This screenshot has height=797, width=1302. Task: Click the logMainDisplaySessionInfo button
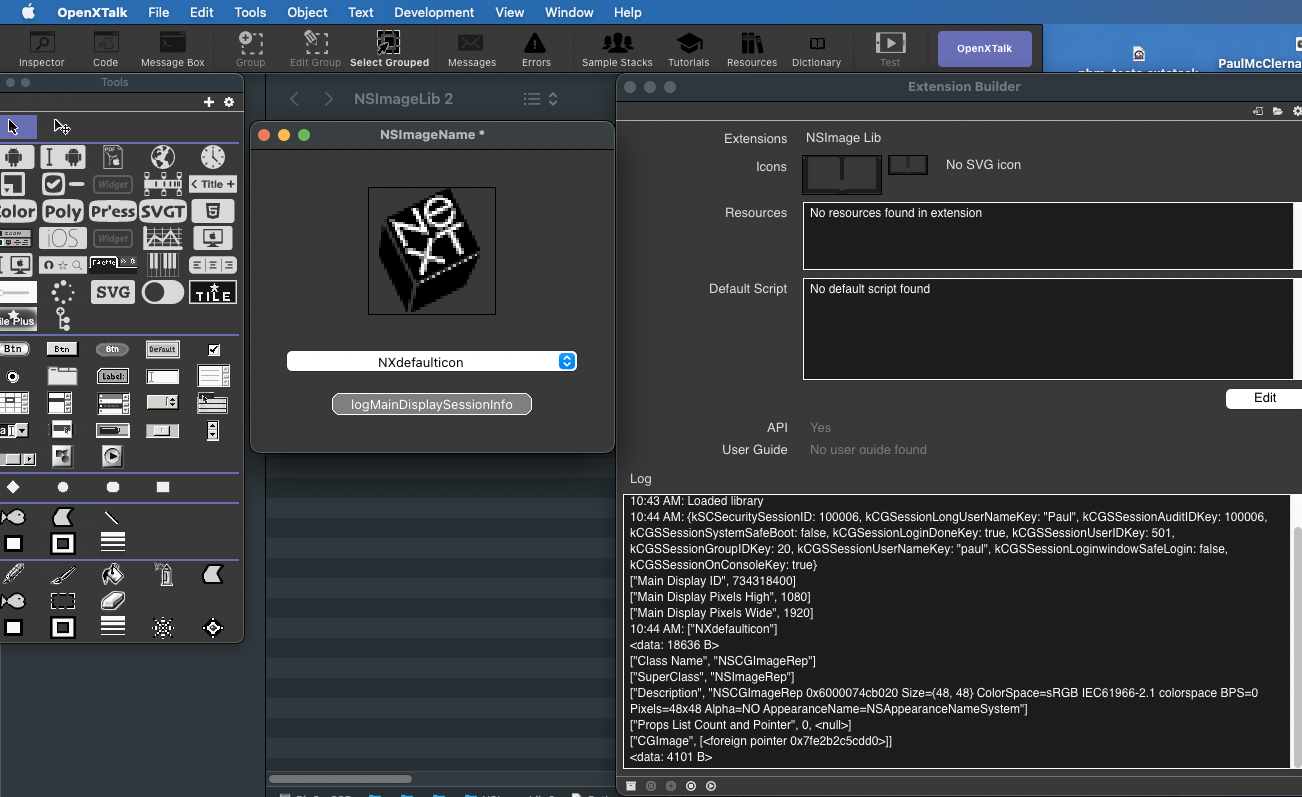[x=432, y=404]
